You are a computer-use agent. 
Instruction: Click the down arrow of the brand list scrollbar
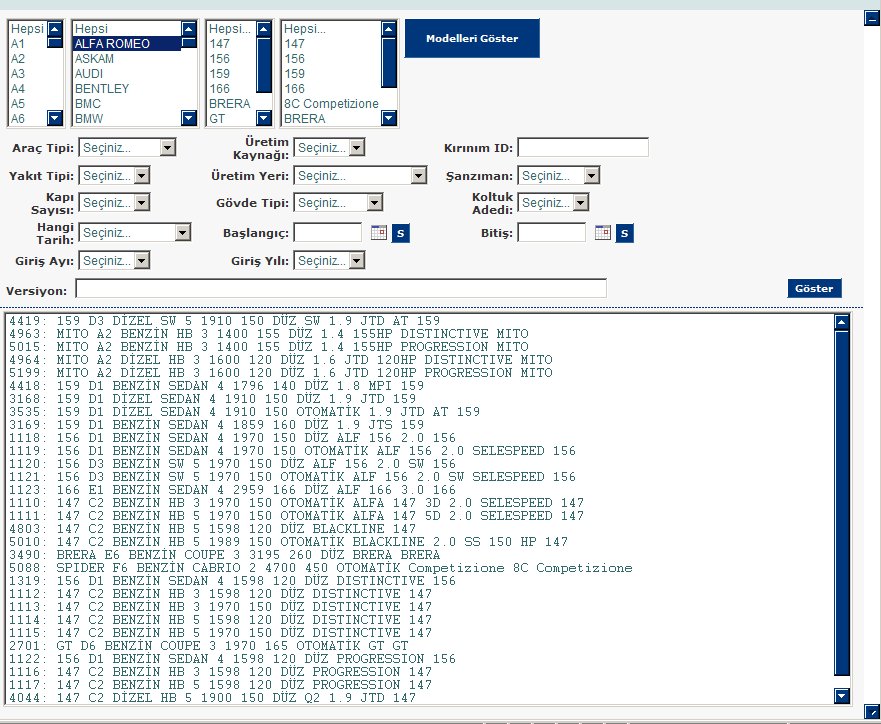pos(189,118)
